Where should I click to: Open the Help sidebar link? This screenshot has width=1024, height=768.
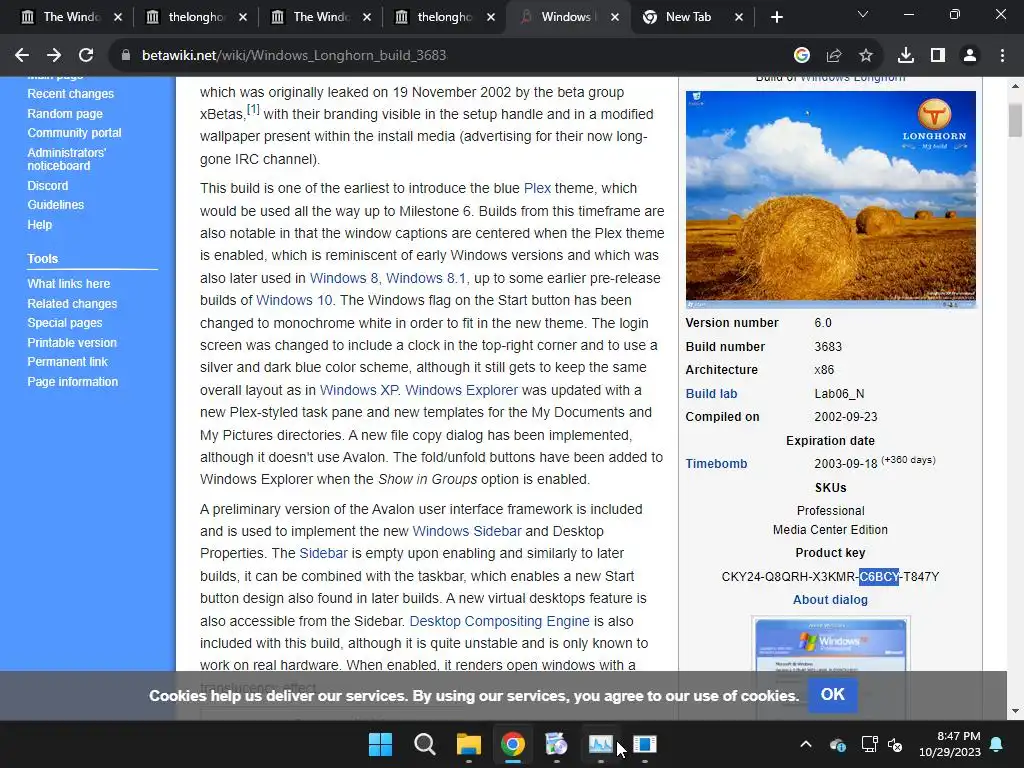pyautogui.click(x=39, y=225)
